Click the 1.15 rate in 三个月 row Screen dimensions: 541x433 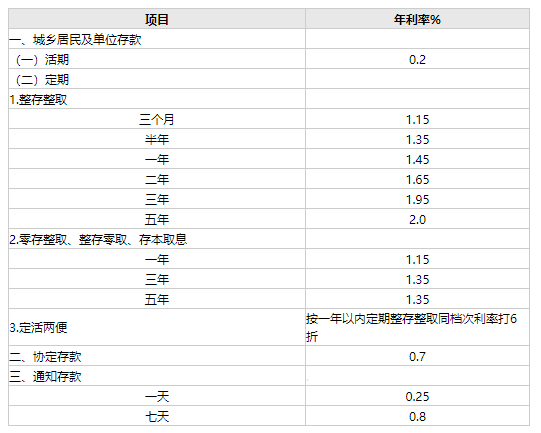pos(417,119)
